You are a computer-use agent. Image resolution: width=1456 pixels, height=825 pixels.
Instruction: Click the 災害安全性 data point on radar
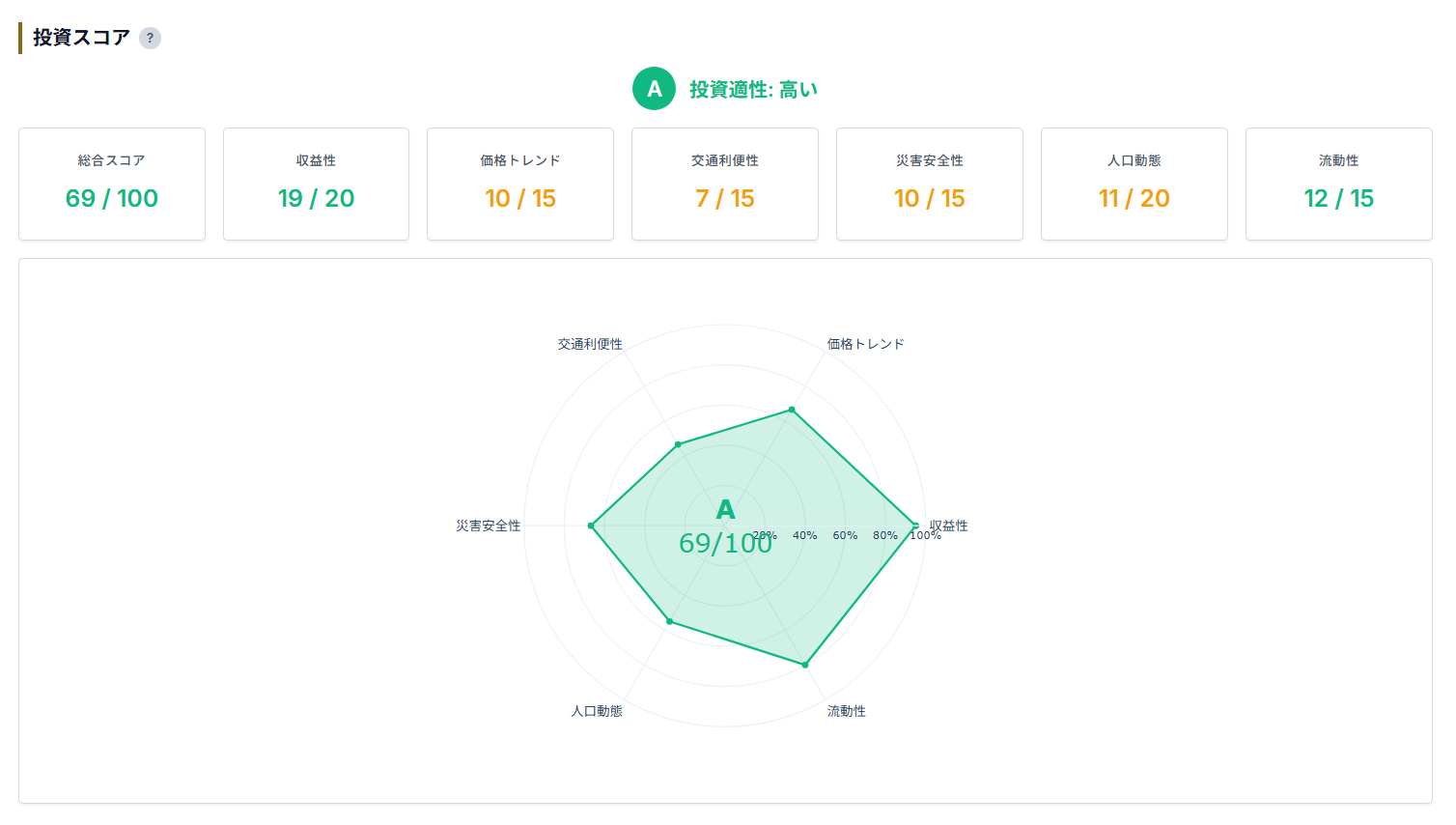591,526
